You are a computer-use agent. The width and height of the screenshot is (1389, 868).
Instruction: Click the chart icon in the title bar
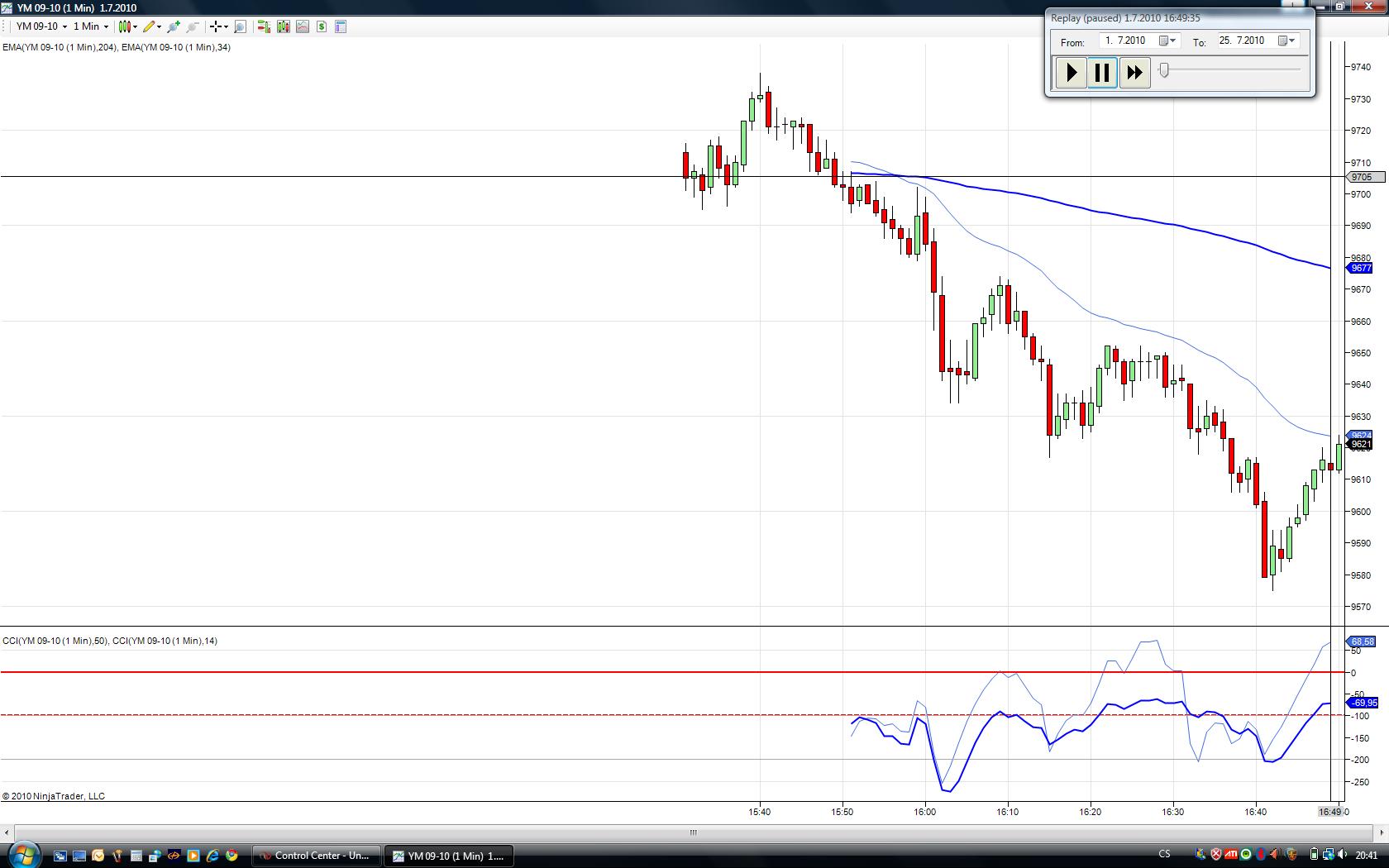click(7, 7)
